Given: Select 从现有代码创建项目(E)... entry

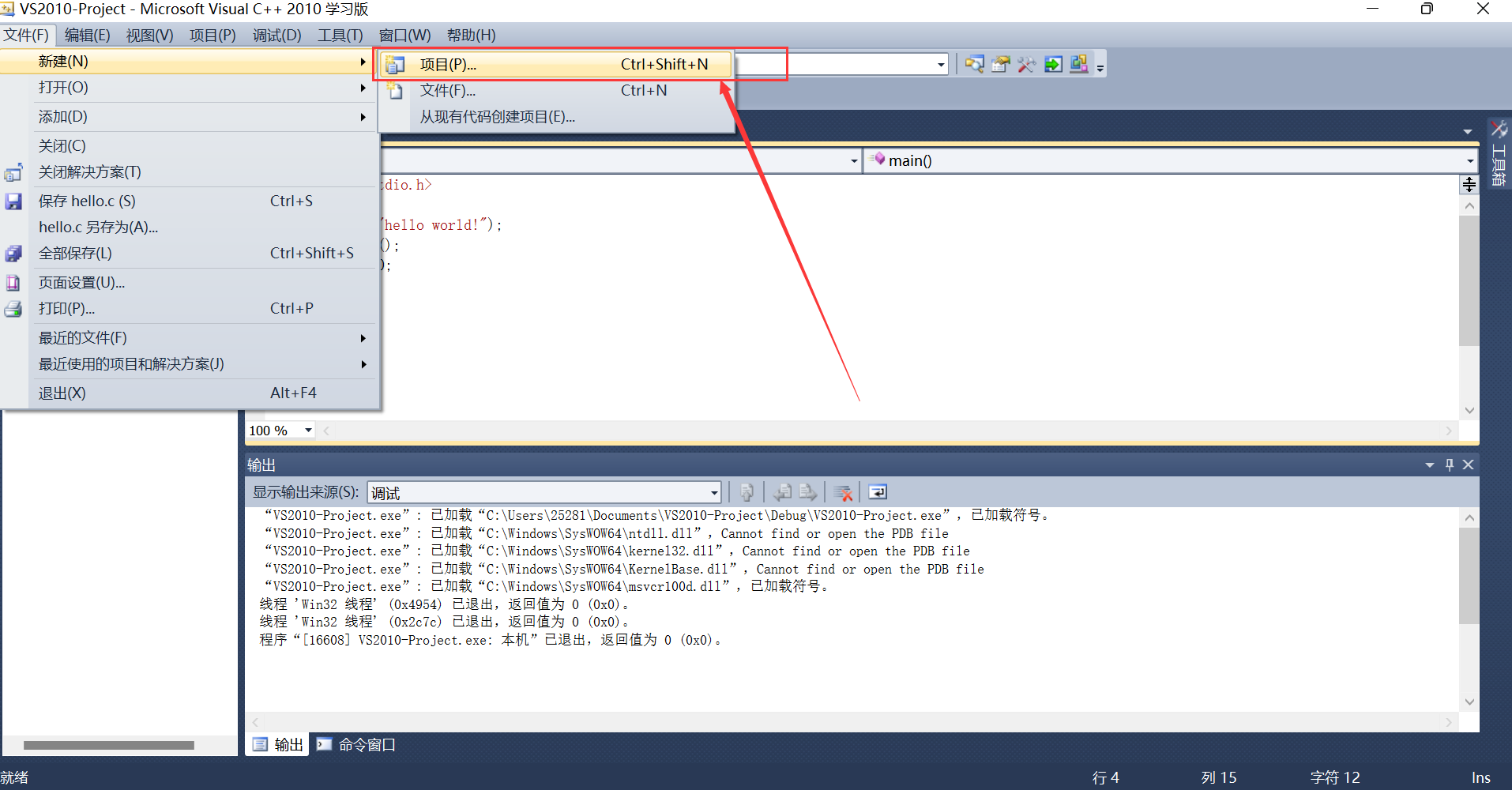Looking at the screenshot, I should [x=556, y=117].
